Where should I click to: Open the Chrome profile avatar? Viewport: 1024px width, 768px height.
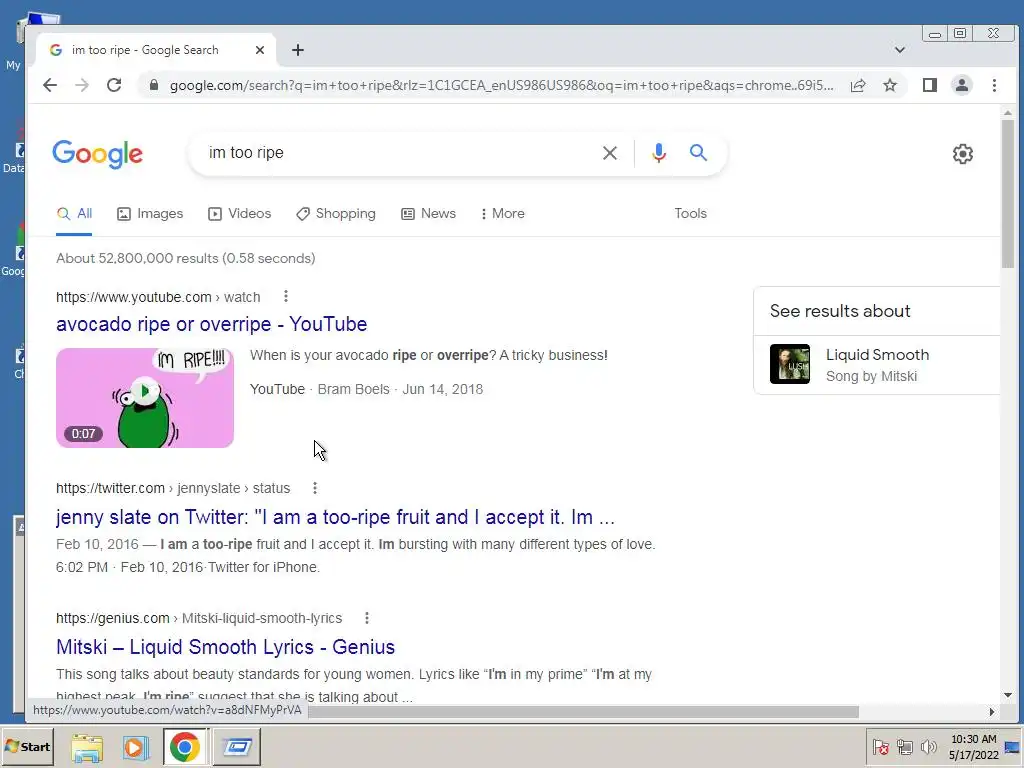pyautogui.click(x=962, y=85)
